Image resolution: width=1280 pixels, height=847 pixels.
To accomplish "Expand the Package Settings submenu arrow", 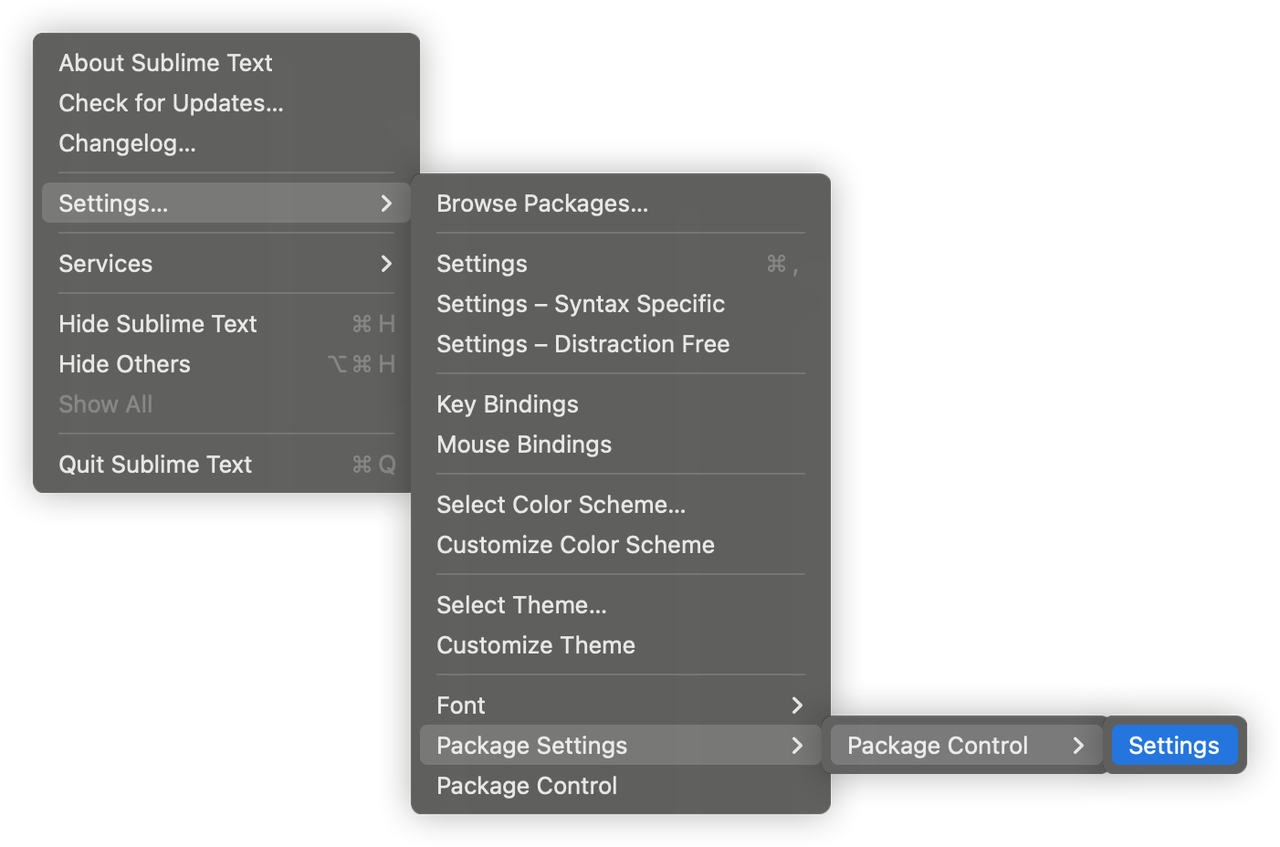I will [x=797, y=746].
